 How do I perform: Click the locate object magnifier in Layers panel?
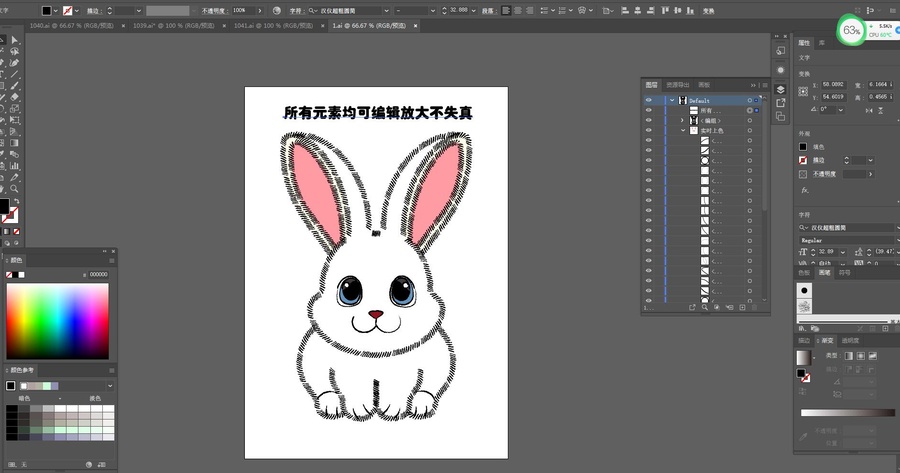(704, 308)
